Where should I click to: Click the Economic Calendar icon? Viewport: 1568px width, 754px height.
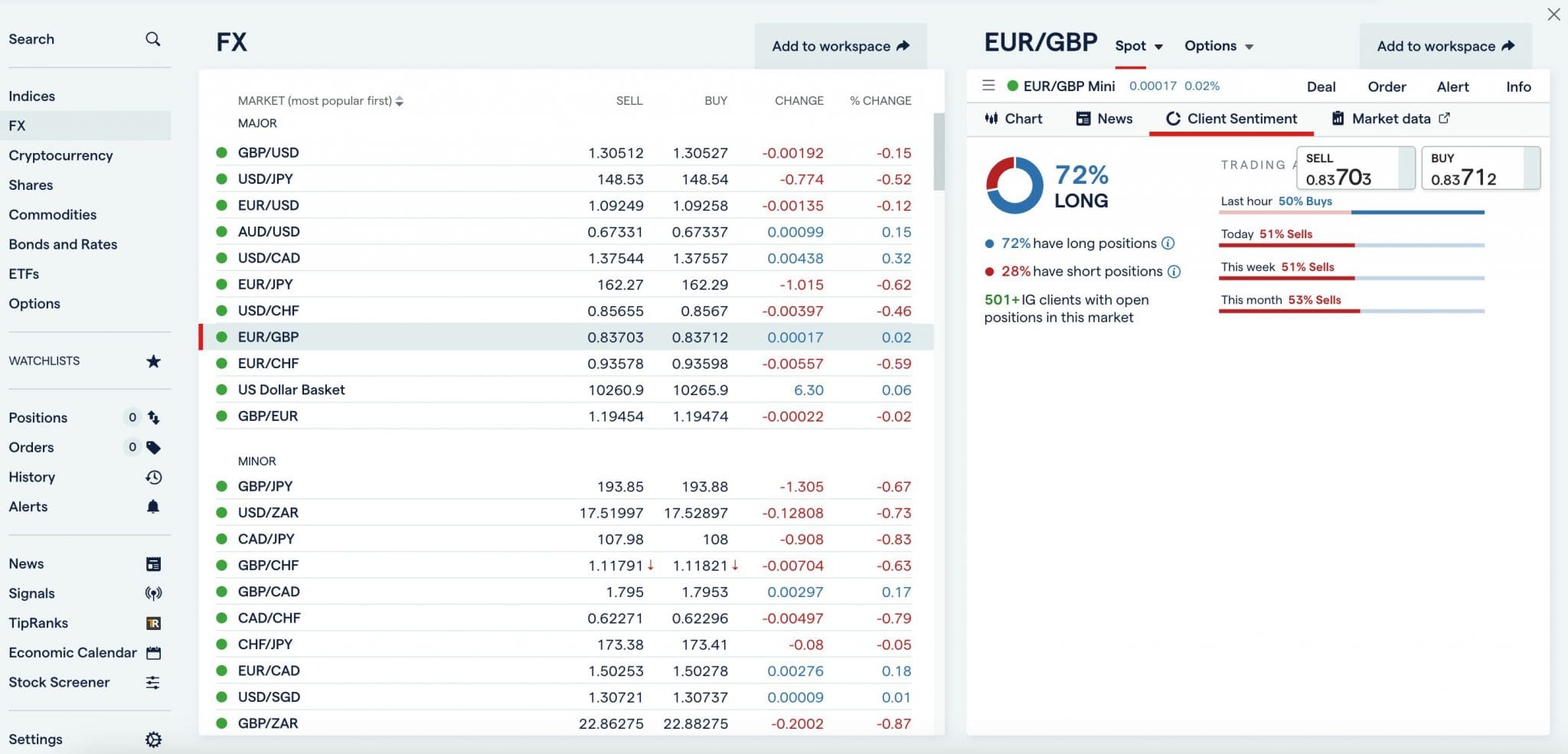coord(154,652)
